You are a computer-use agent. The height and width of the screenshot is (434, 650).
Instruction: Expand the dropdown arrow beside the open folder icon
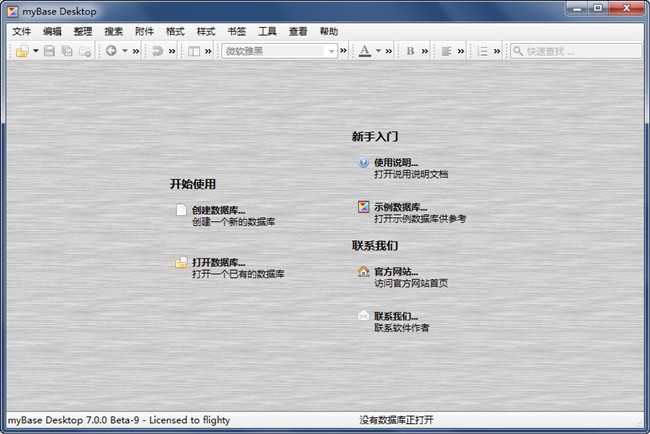point(36,51)
